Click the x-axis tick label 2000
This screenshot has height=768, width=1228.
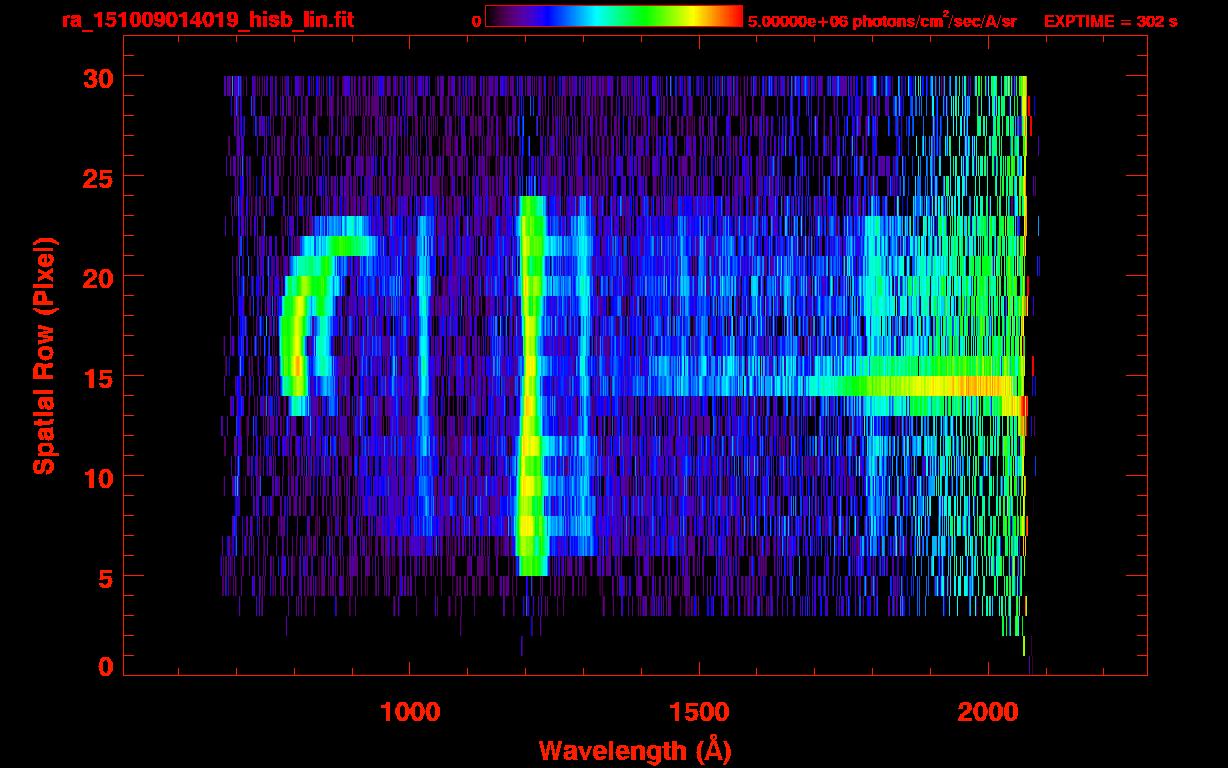(988, 711)
